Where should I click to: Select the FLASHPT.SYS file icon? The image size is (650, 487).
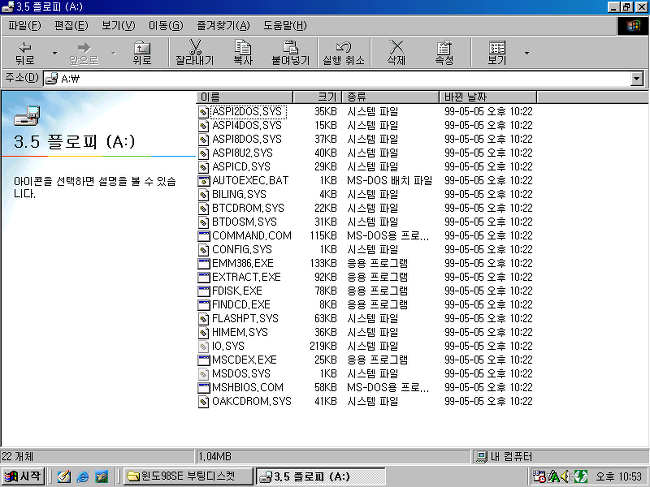(x=203, y=319)
